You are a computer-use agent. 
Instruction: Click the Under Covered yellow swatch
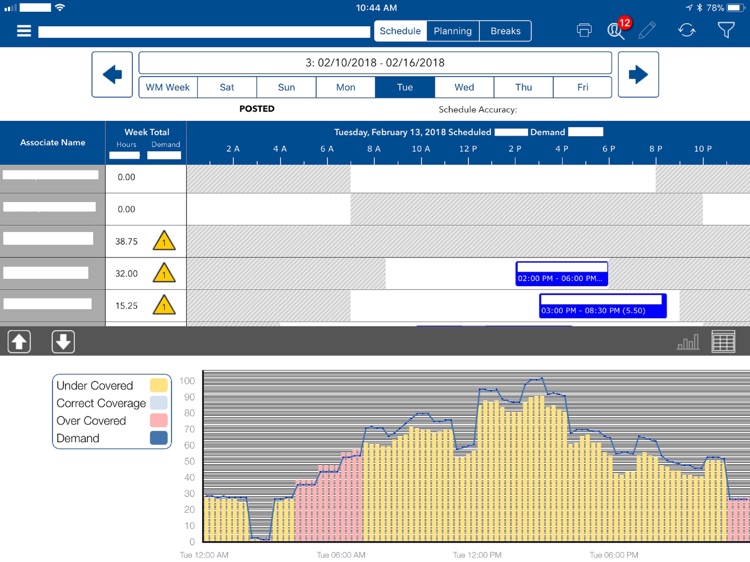coord(158,386)
